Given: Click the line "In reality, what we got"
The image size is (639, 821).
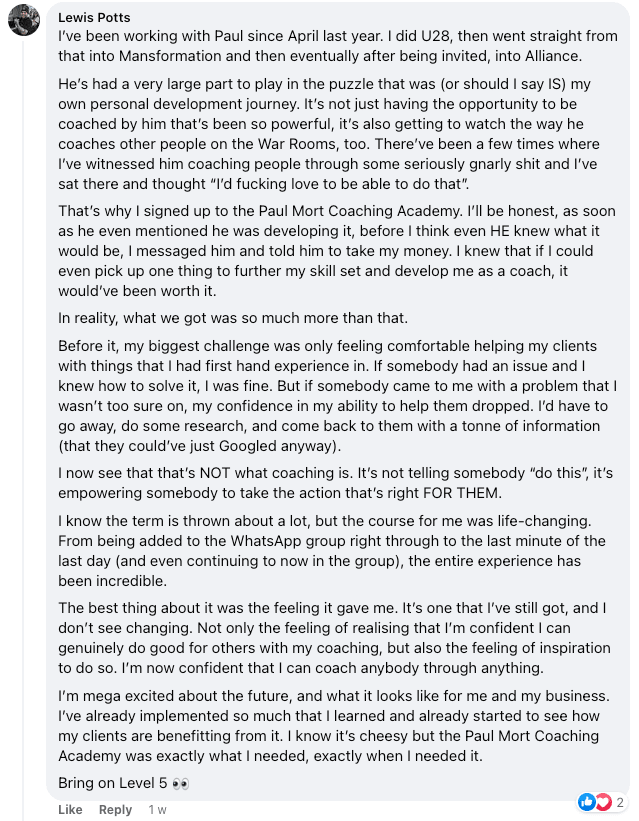Looking at the screenshot, I should pyautogui.click(x=233, y=318).
